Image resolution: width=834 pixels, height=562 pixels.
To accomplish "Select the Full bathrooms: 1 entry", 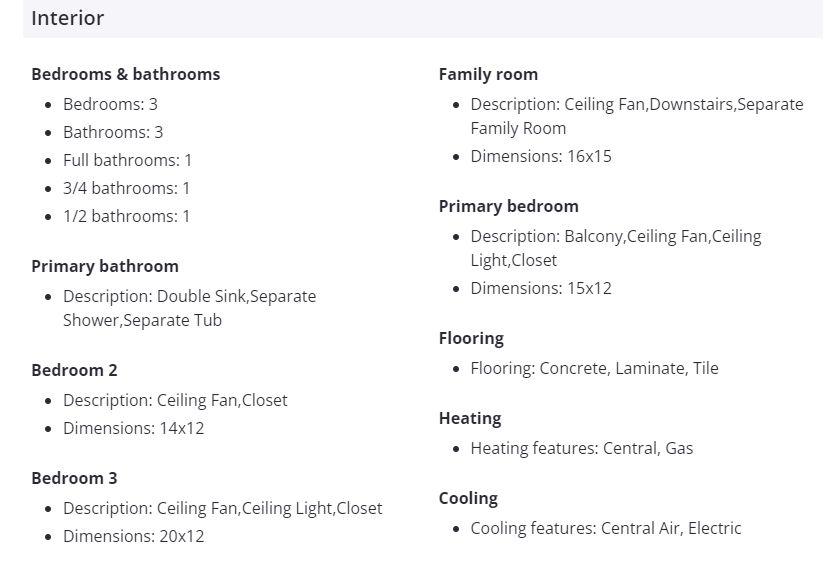I will point(127,160).
